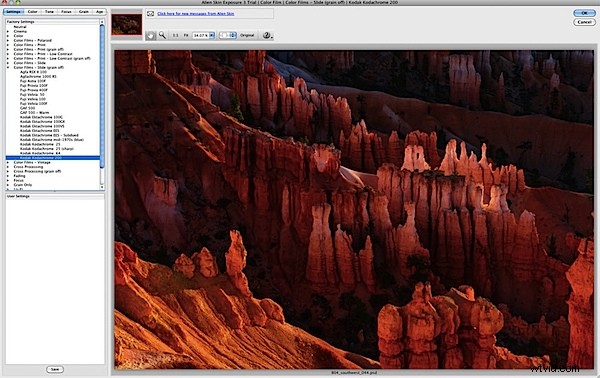Collapse Color Films - Slide (grain off) group
600x378 pixels.
[8, 68]
